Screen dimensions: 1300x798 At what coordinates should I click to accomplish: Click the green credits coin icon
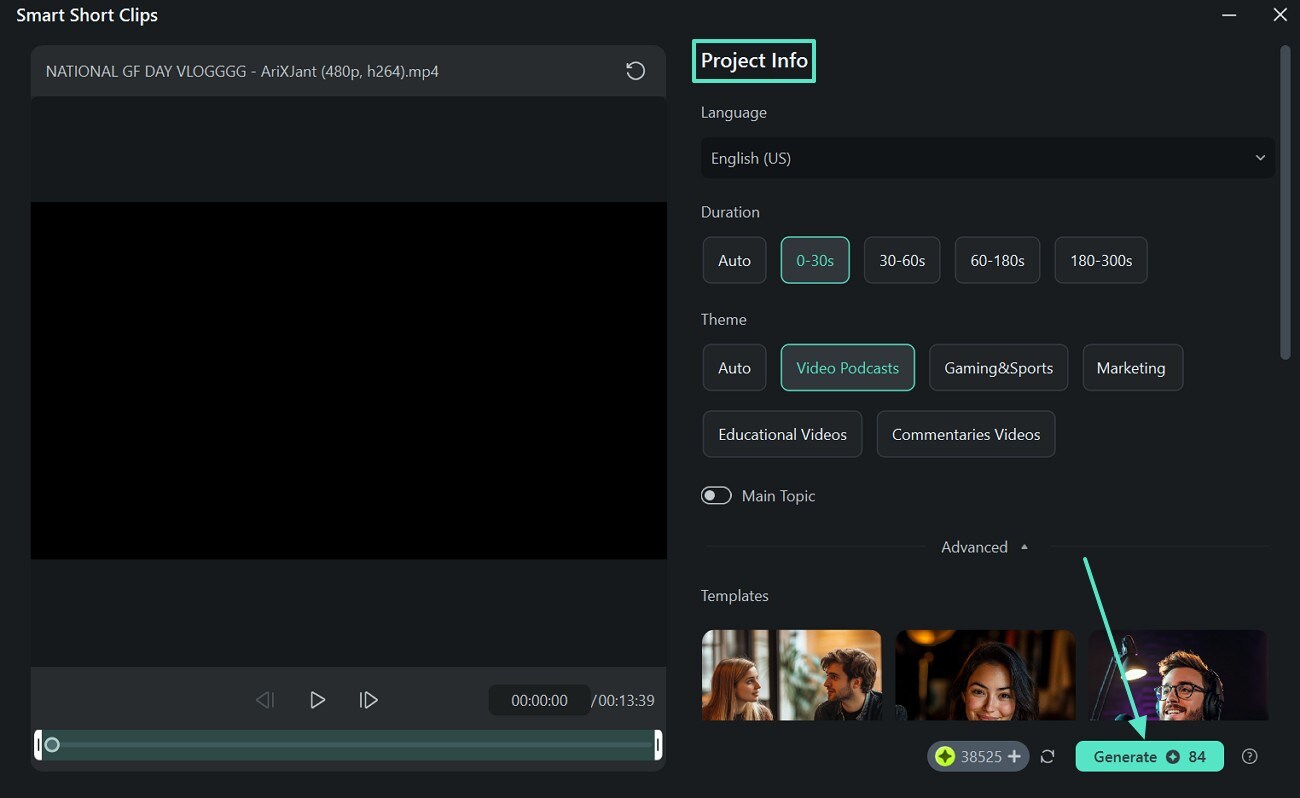(x=946, y=756)
